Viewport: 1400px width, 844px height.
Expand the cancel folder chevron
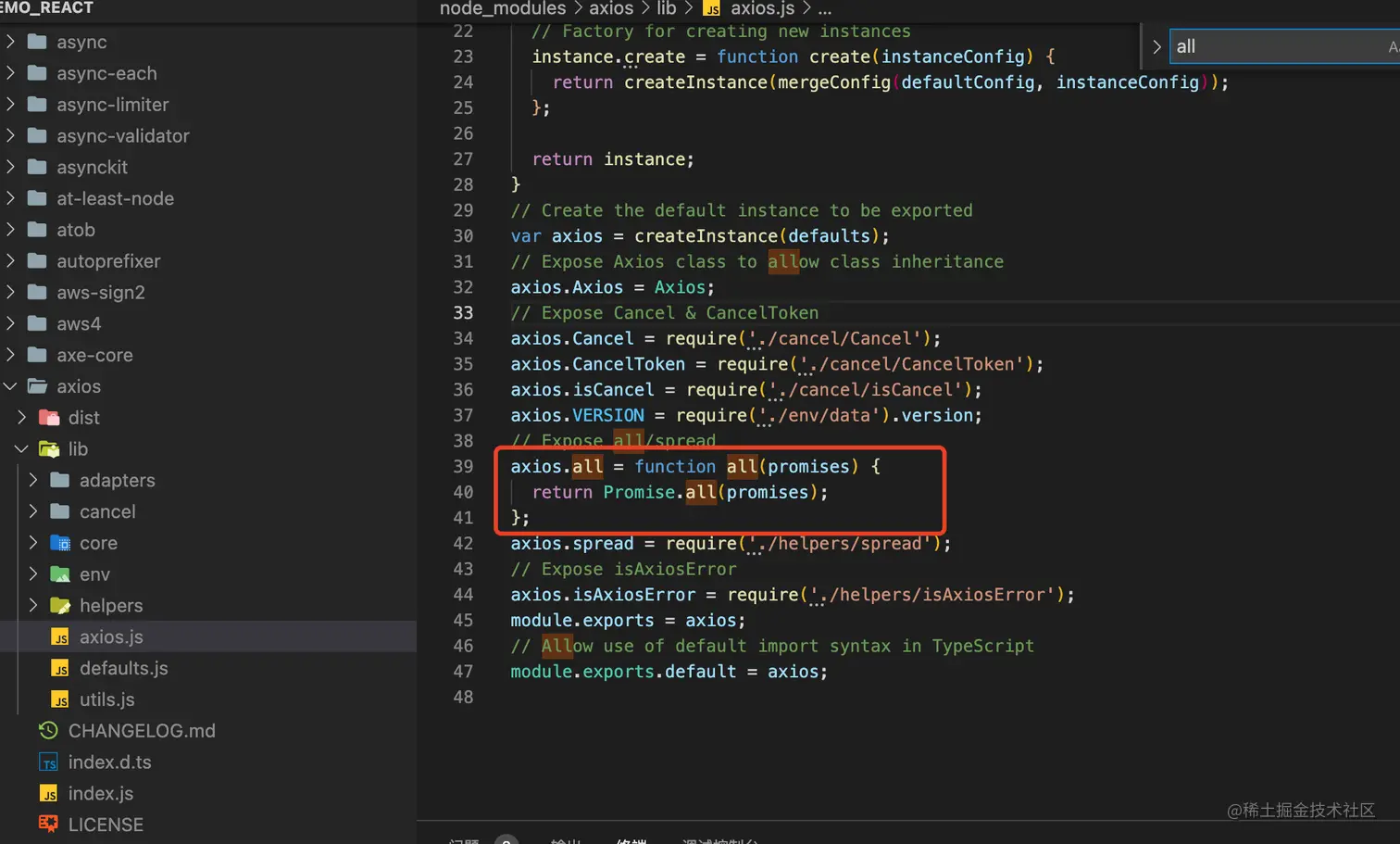tap(33, 511)
